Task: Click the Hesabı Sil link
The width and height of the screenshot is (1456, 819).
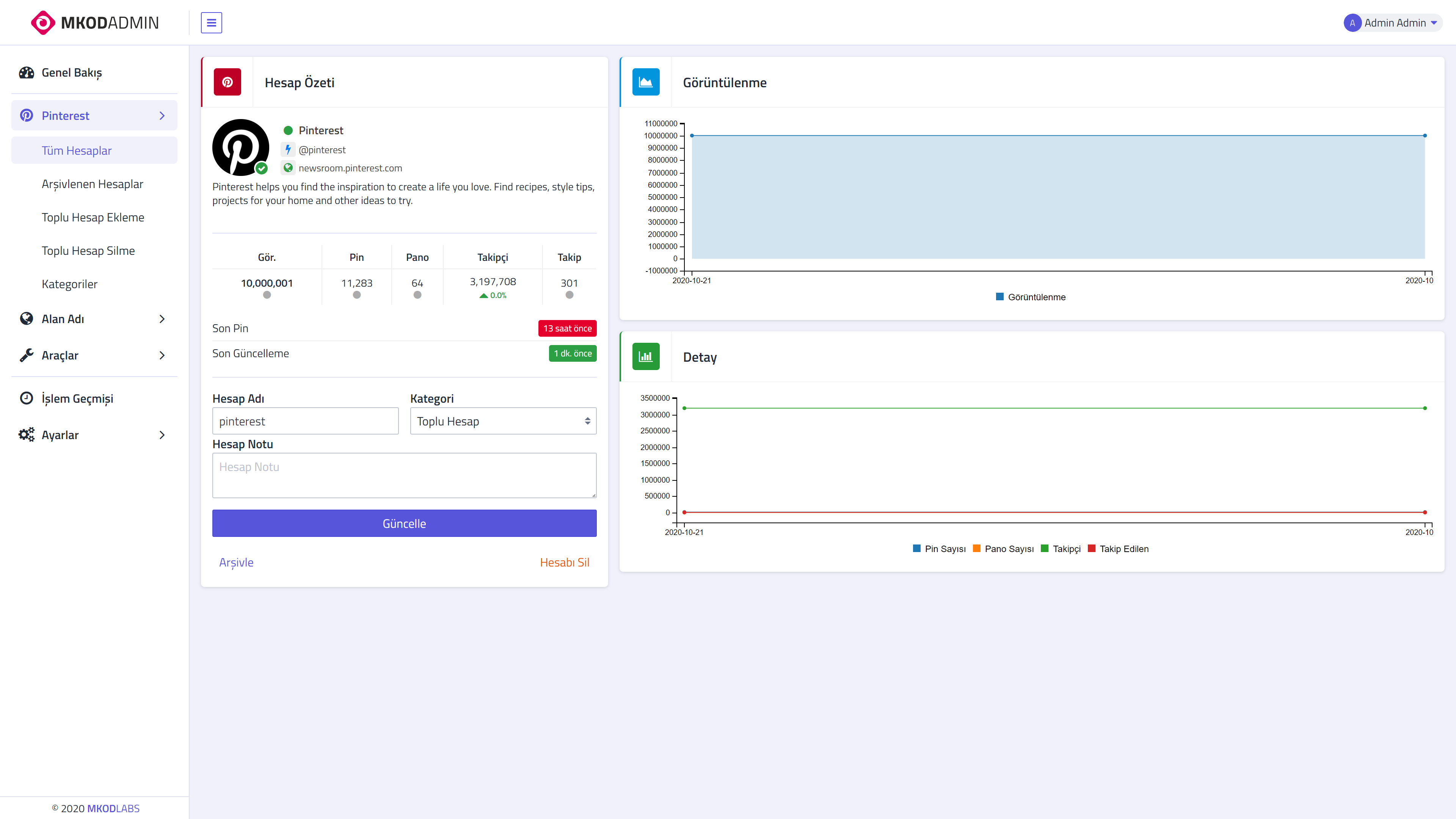Action: [565, 562]
